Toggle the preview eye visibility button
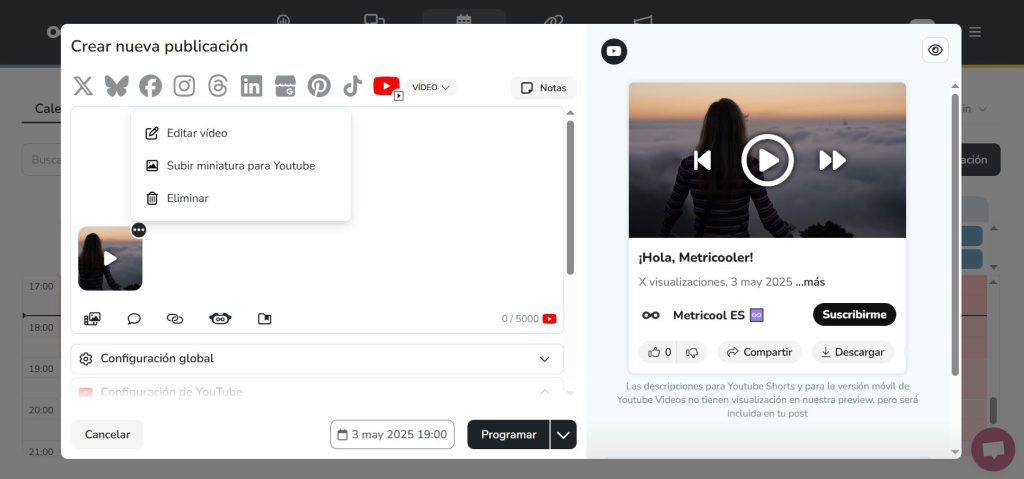Image resolution: width=1024 pixels, height=479 pixels. tap(935, 50)
